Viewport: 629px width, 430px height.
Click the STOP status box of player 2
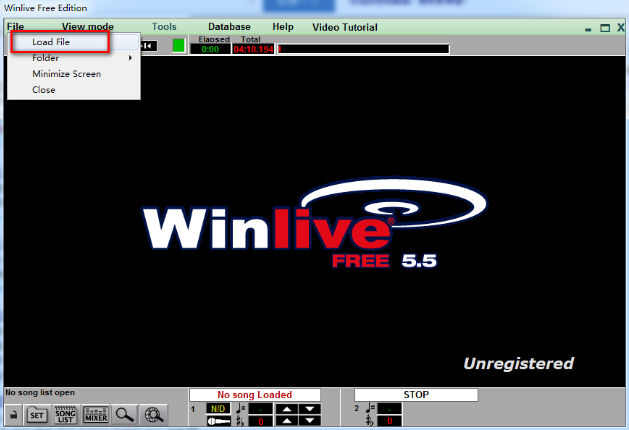pyautogui.click(x=416, y=395)
